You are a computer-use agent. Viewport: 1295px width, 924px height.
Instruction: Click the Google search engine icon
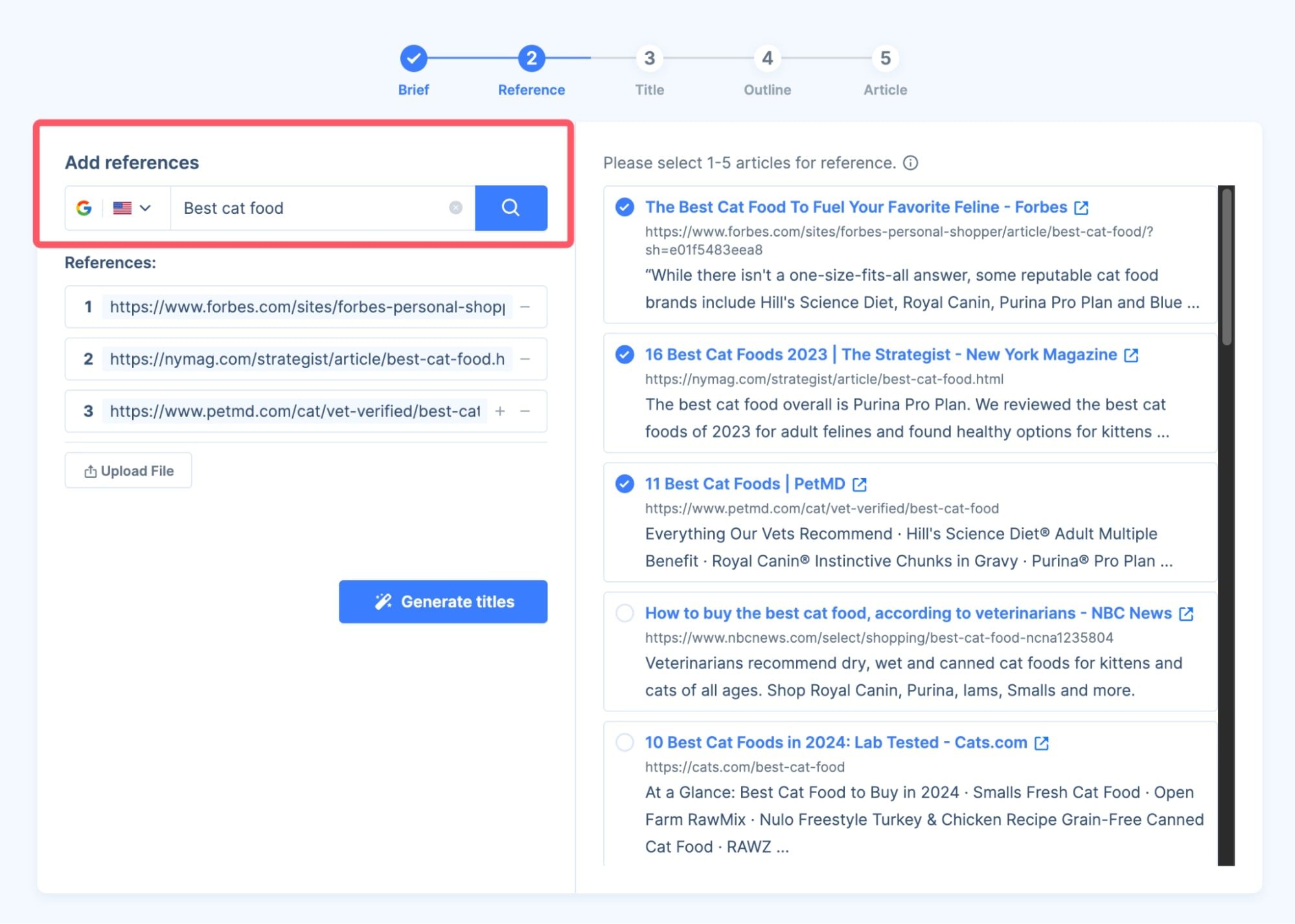84,208
